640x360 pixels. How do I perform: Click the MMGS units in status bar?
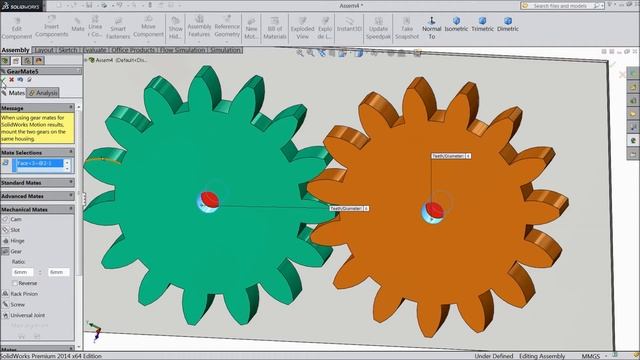590,356
